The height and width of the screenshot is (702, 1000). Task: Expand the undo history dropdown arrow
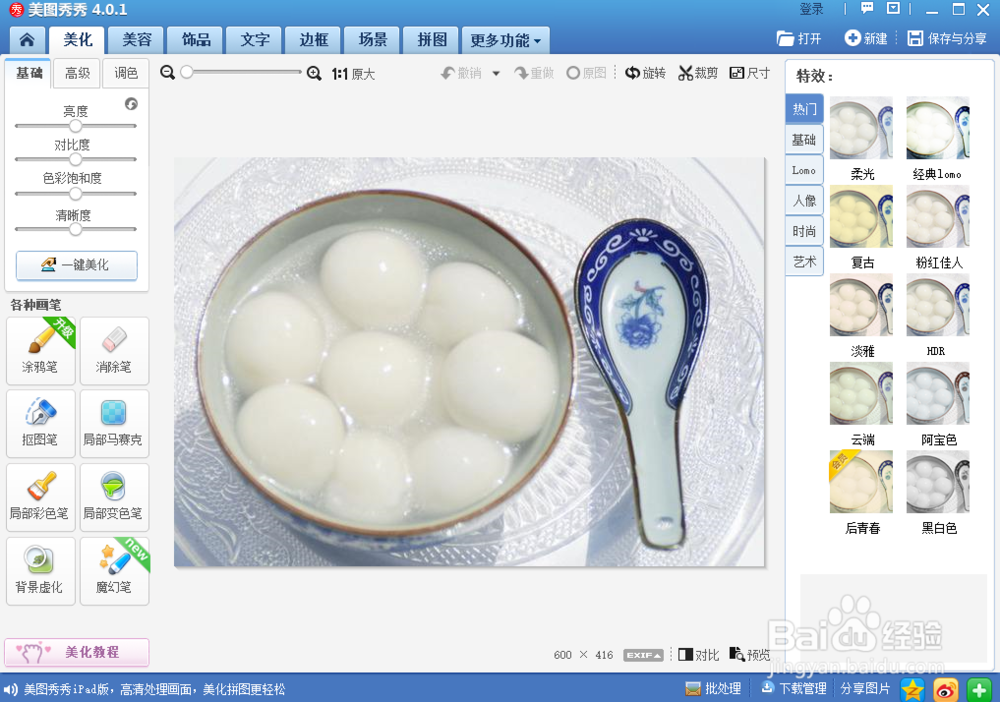click(x=496, y=74)
